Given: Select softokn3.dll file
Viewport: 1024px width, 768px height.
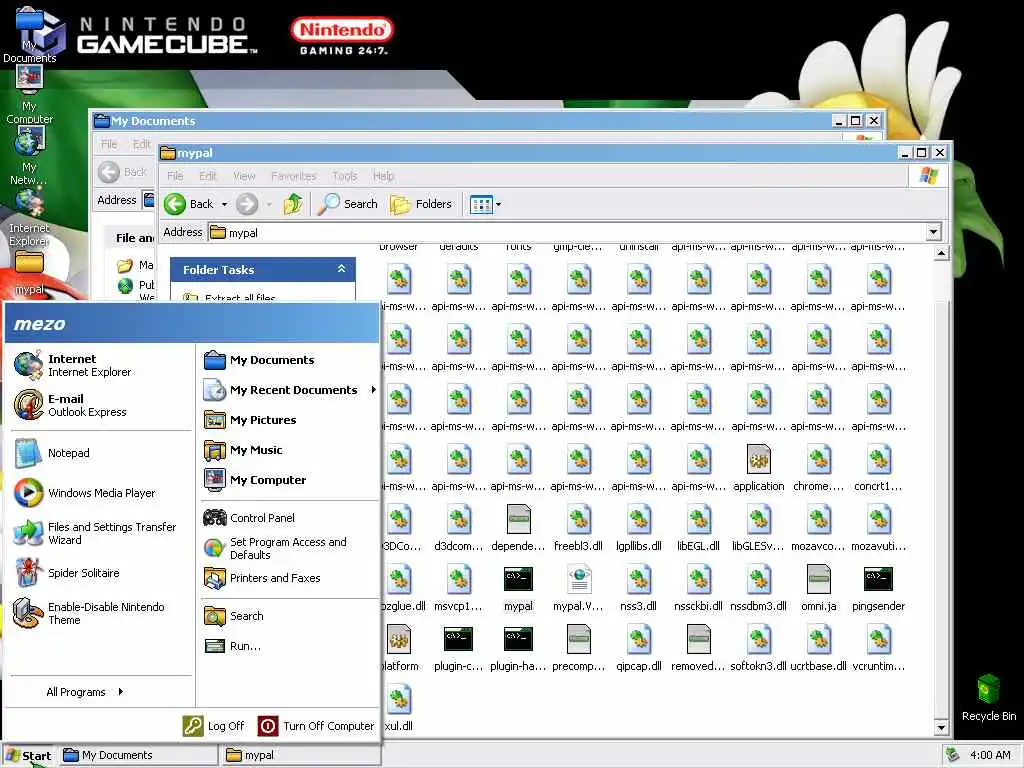Looking at the screenshot, I should [x=758, y=649].
